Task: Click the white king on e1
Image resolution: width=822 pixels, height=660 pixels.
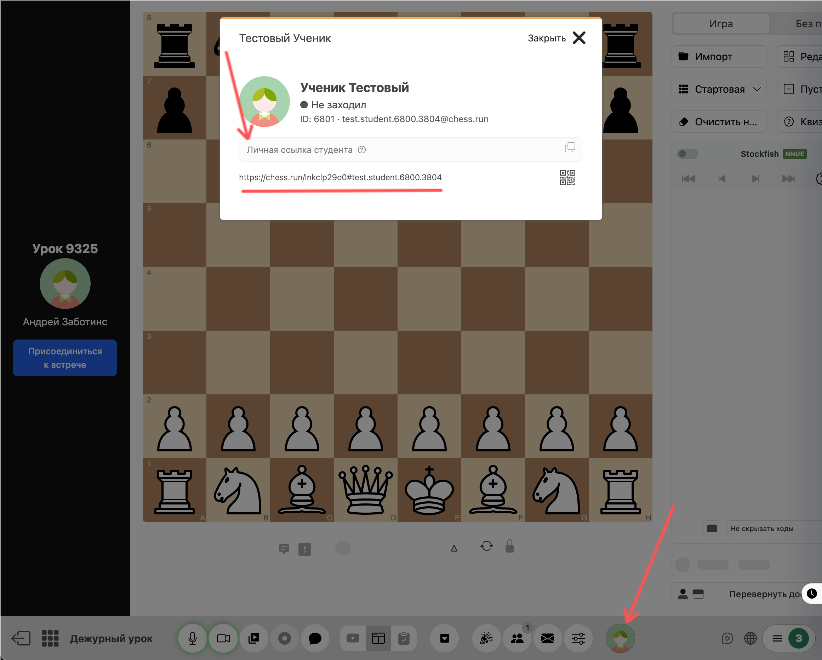Action: click(429, 490)
